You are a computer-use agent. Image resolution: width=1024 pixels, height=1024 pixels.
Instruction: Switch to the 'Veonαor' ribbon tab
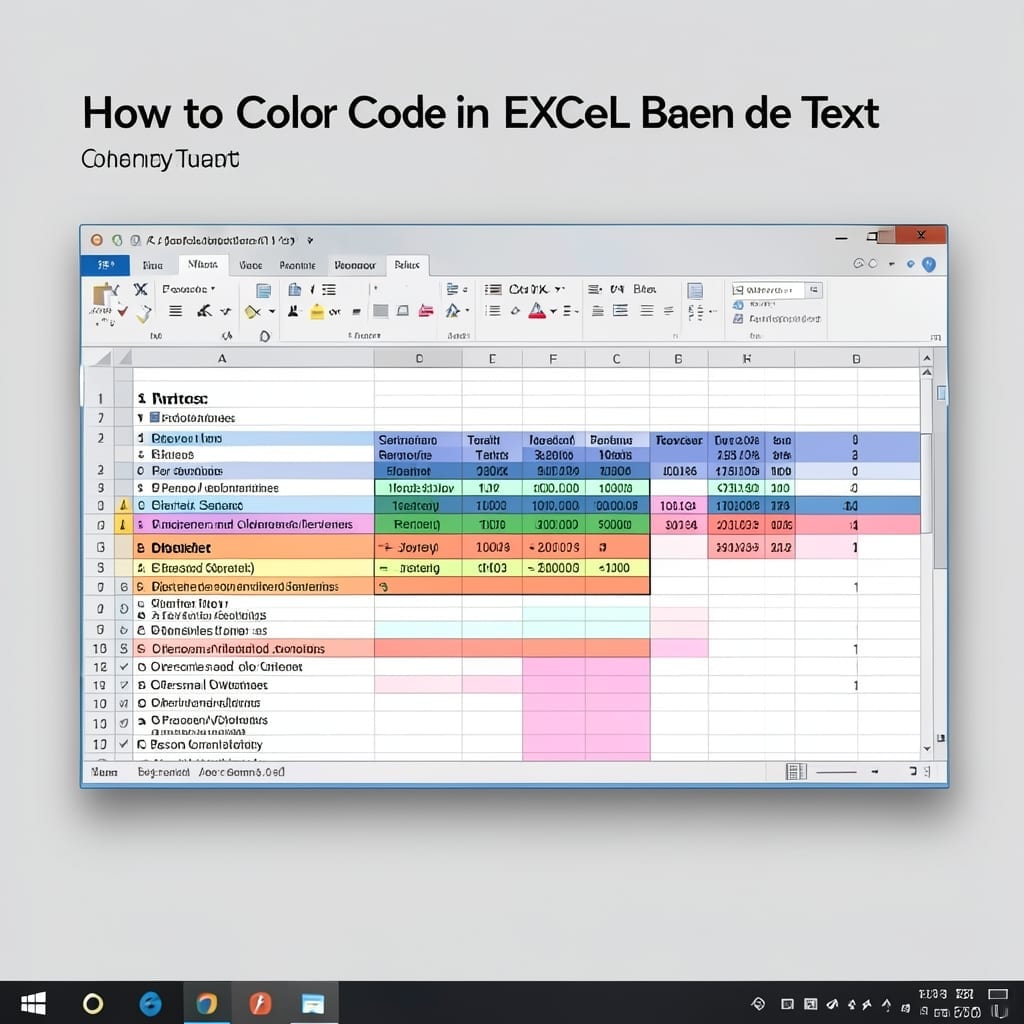tap(355, 265)
